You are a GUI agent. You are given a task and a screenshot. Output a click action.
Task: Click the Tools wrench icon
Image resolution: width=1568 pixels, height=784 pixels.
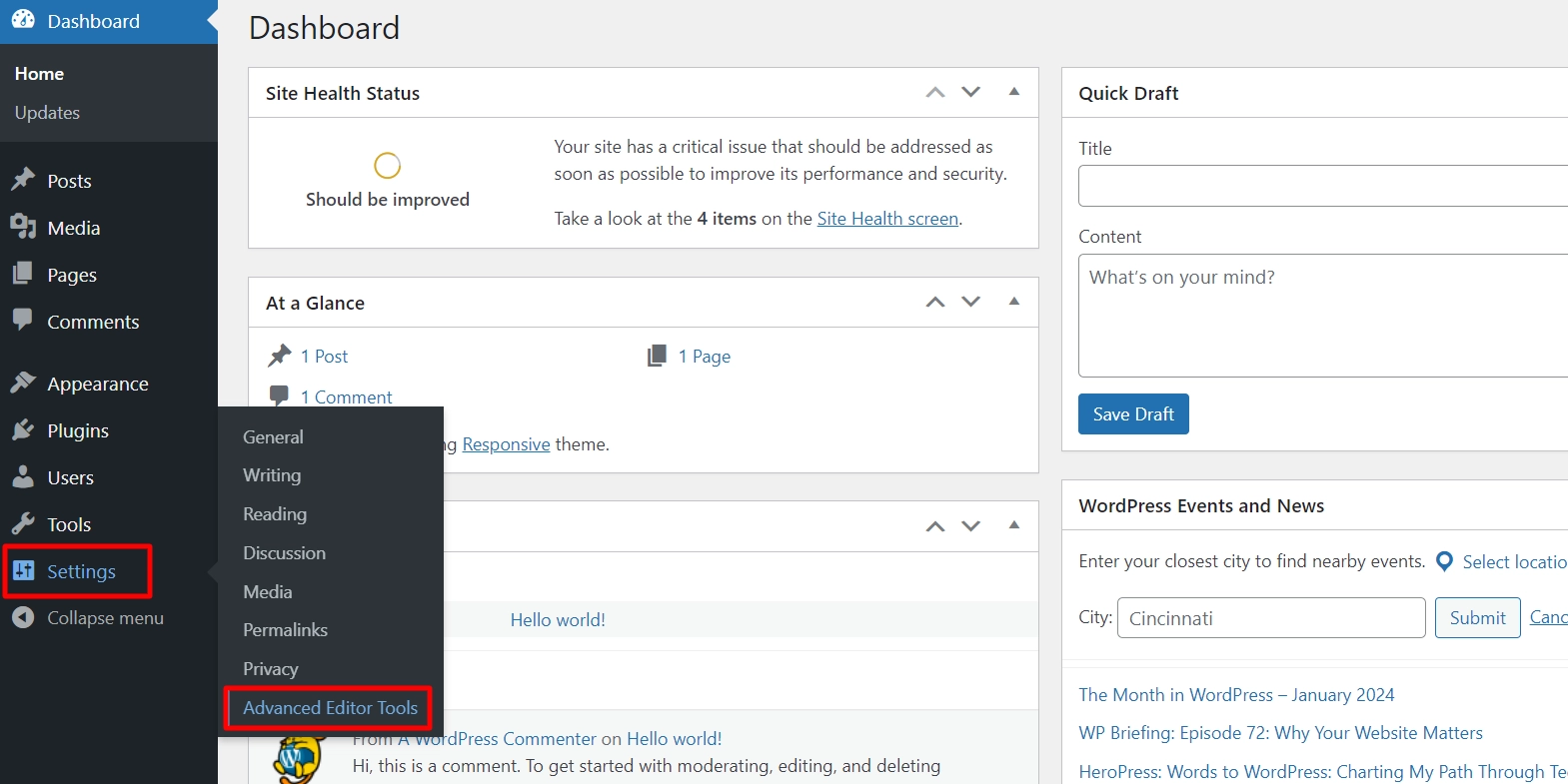click(x=23, y=523)
